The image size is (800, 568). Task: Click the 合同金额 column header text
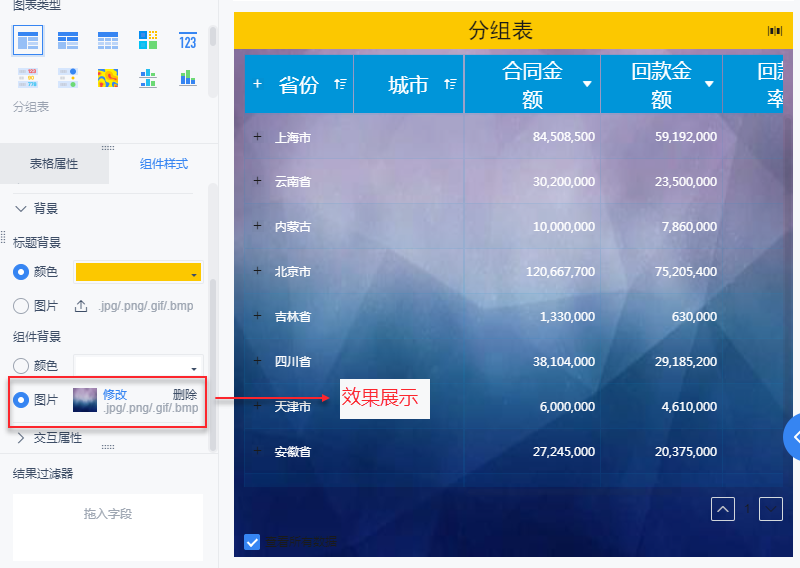point(532,84)
